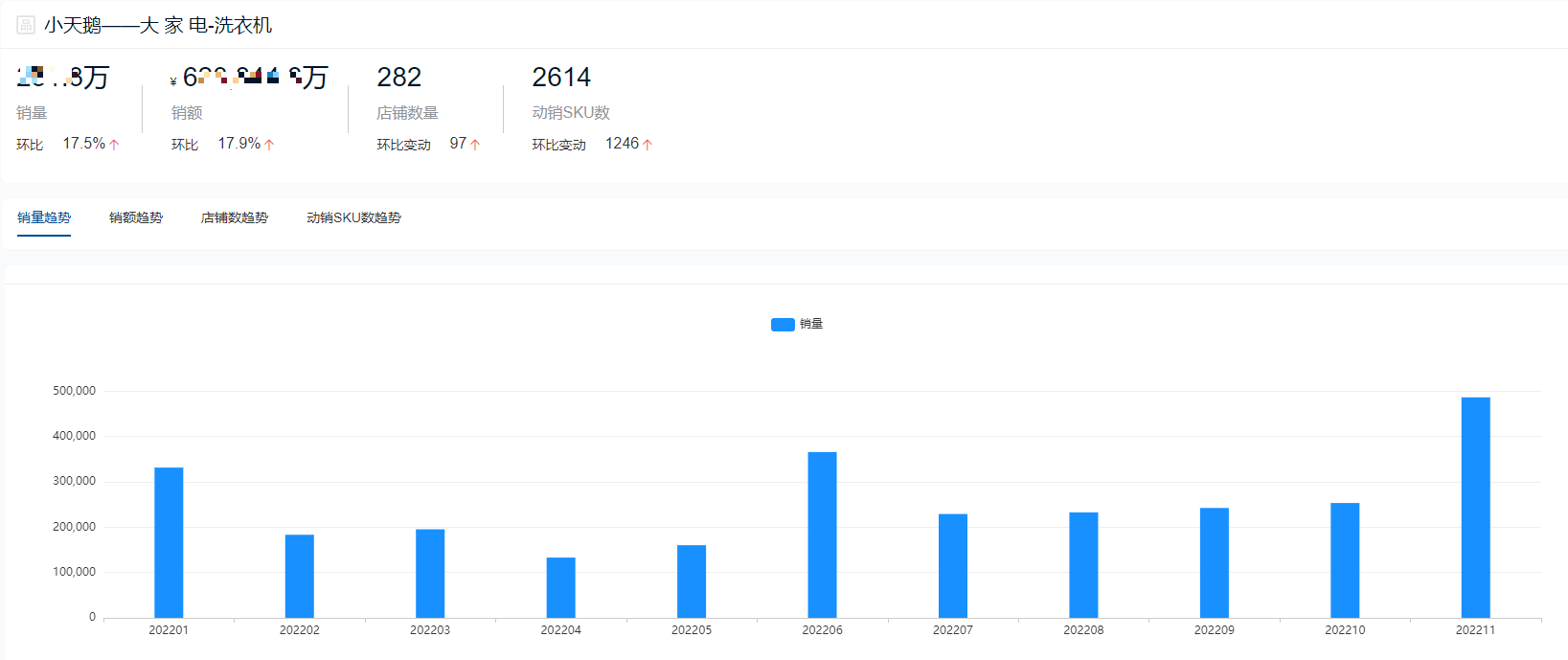Click the 202211 sales bar
The width and height of the screenshot is (1568, 660).
(x=1475, y=508)
